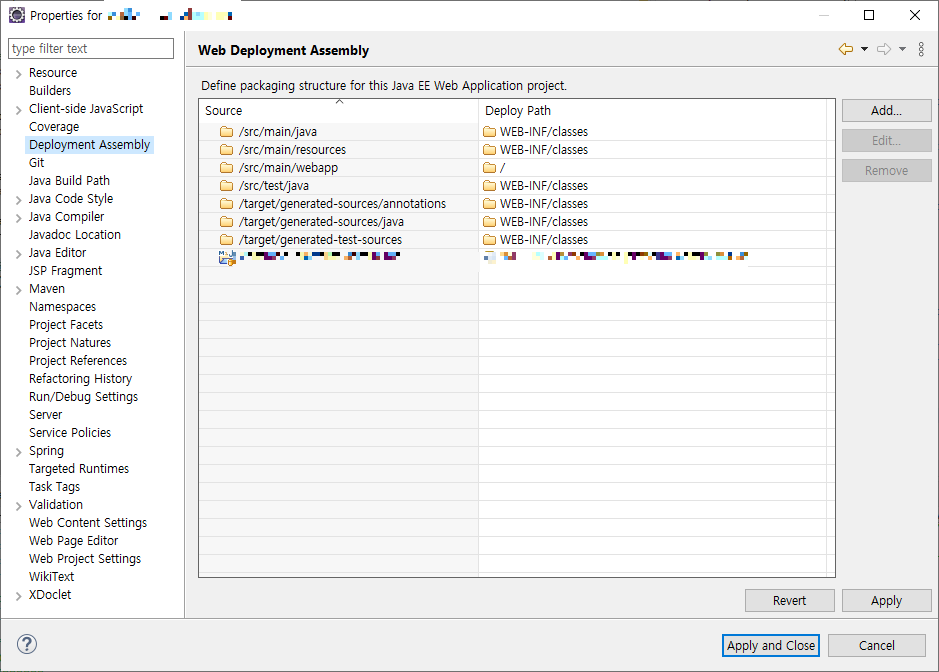Open the forward-button history dropdown
This screenshot has width=939, height=672.
click(x=903, y=49)
